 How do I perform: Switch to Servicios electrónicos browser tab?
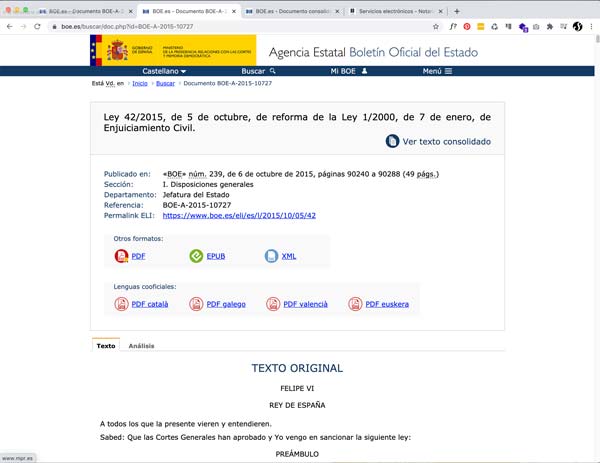[390, 10]
